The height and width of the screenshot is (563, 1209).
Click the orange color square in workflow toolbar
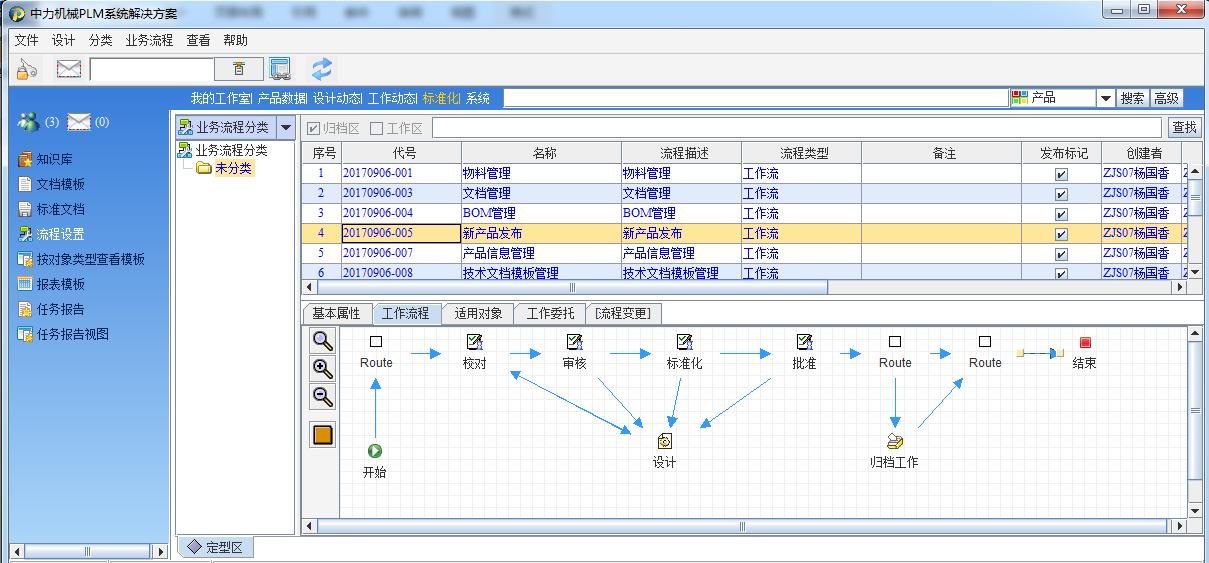pos(323,435)
